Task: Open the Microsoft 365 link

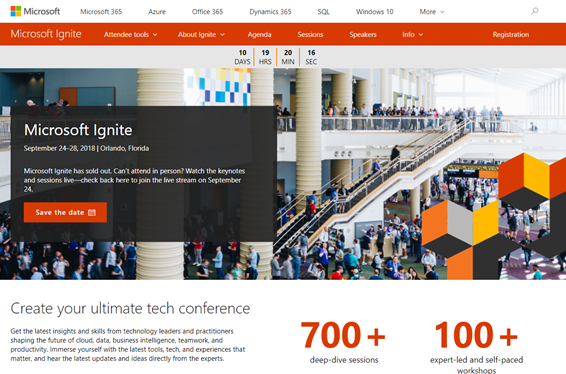Action: 101,12
